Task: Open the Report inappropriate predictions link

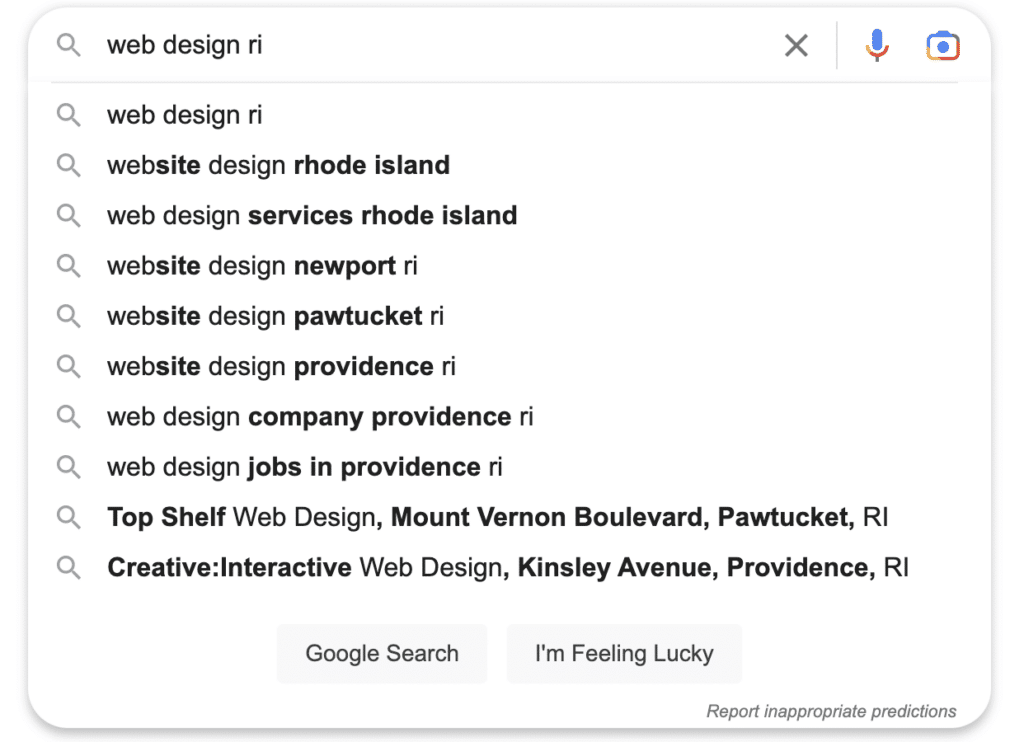Action: point(830,711)
